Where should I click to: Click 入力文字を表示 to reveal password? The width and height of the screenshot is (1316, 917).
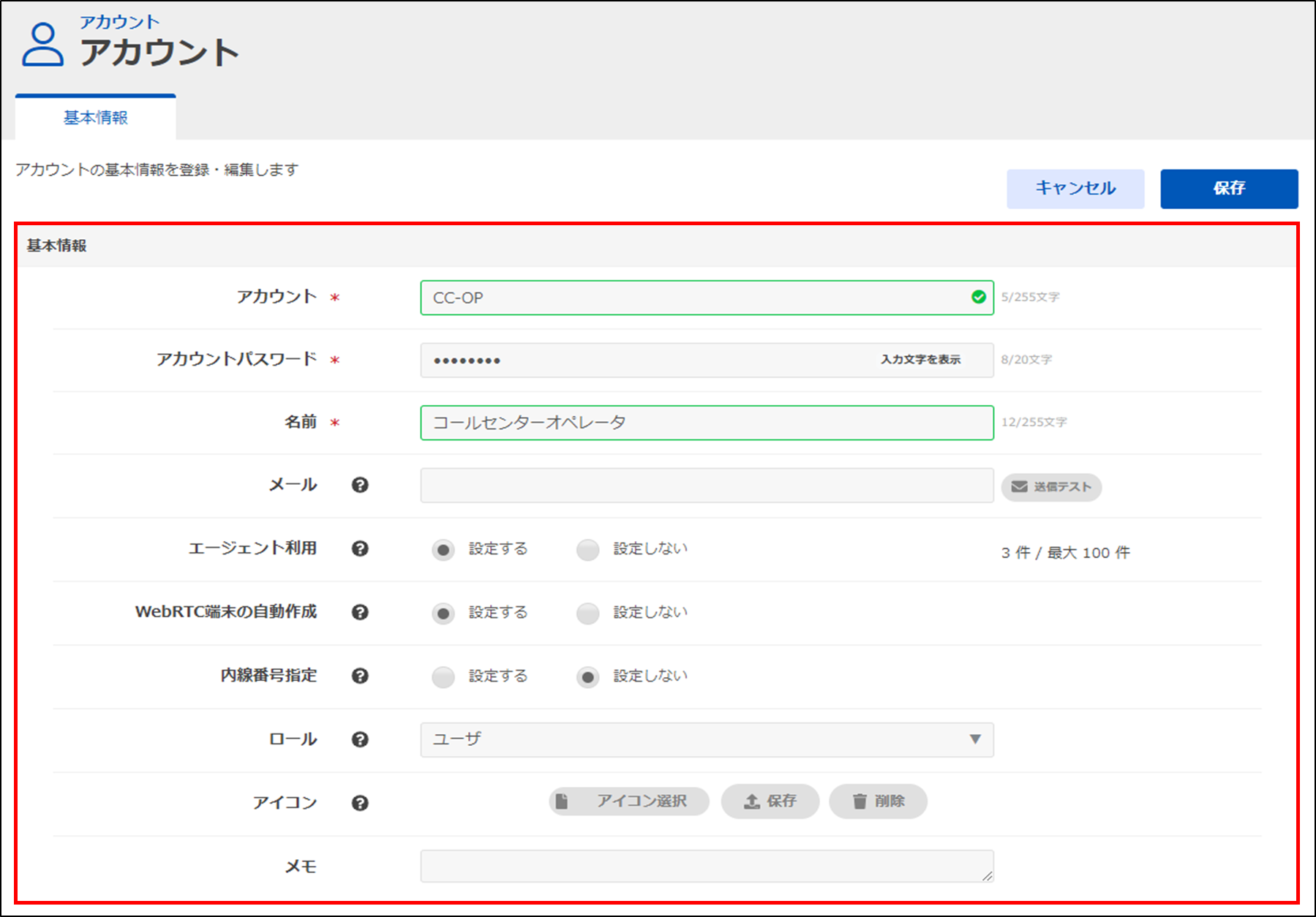[920, 360]
